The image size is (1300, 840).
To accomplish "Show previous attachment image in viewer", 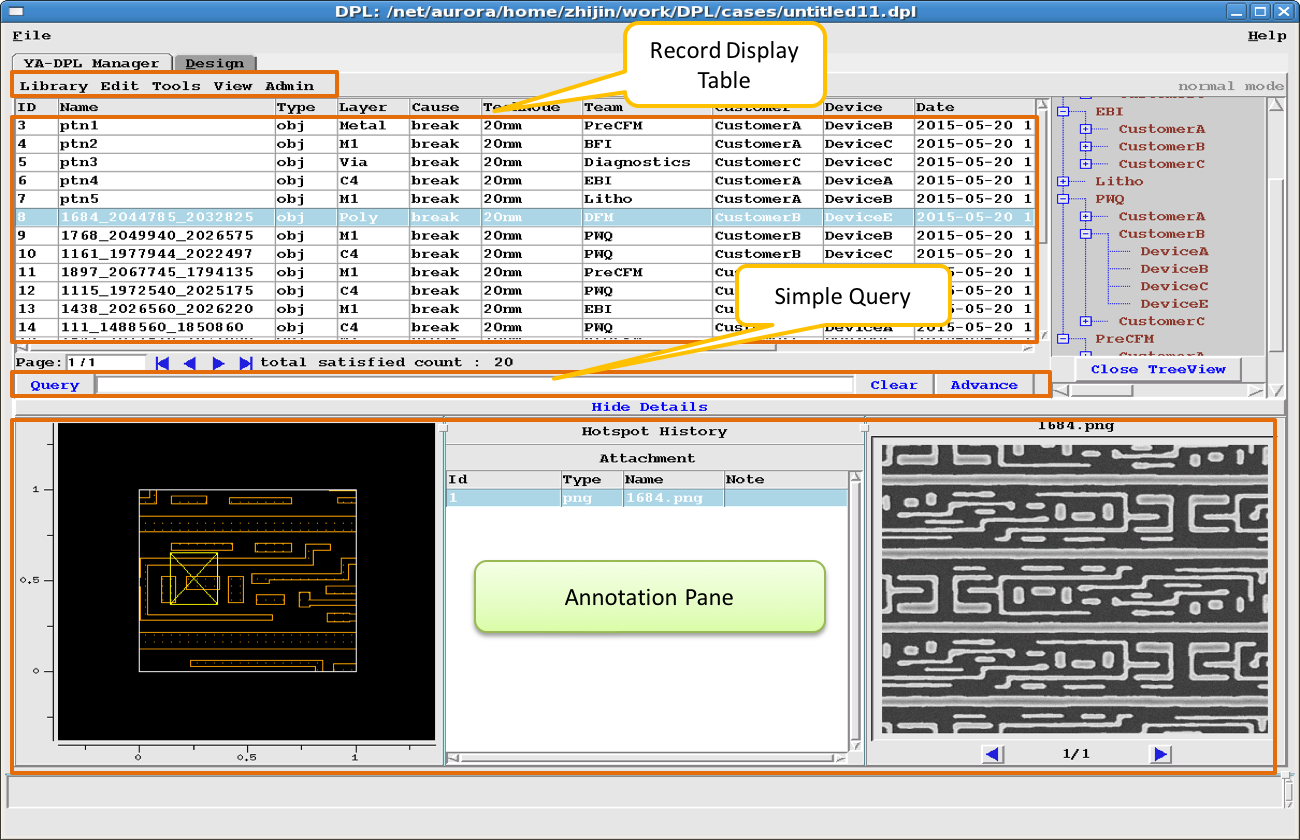I will pos(992,754).
